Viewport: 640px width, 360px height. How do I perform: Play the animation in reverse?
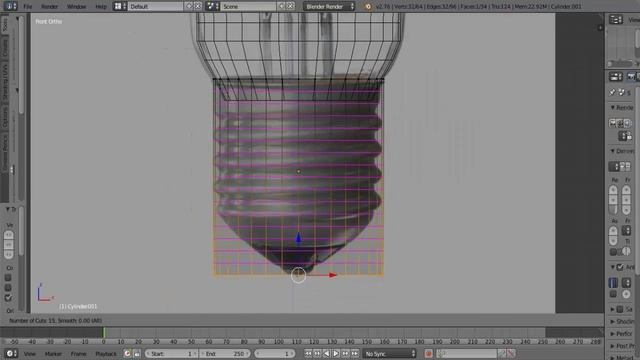[327, 353]
